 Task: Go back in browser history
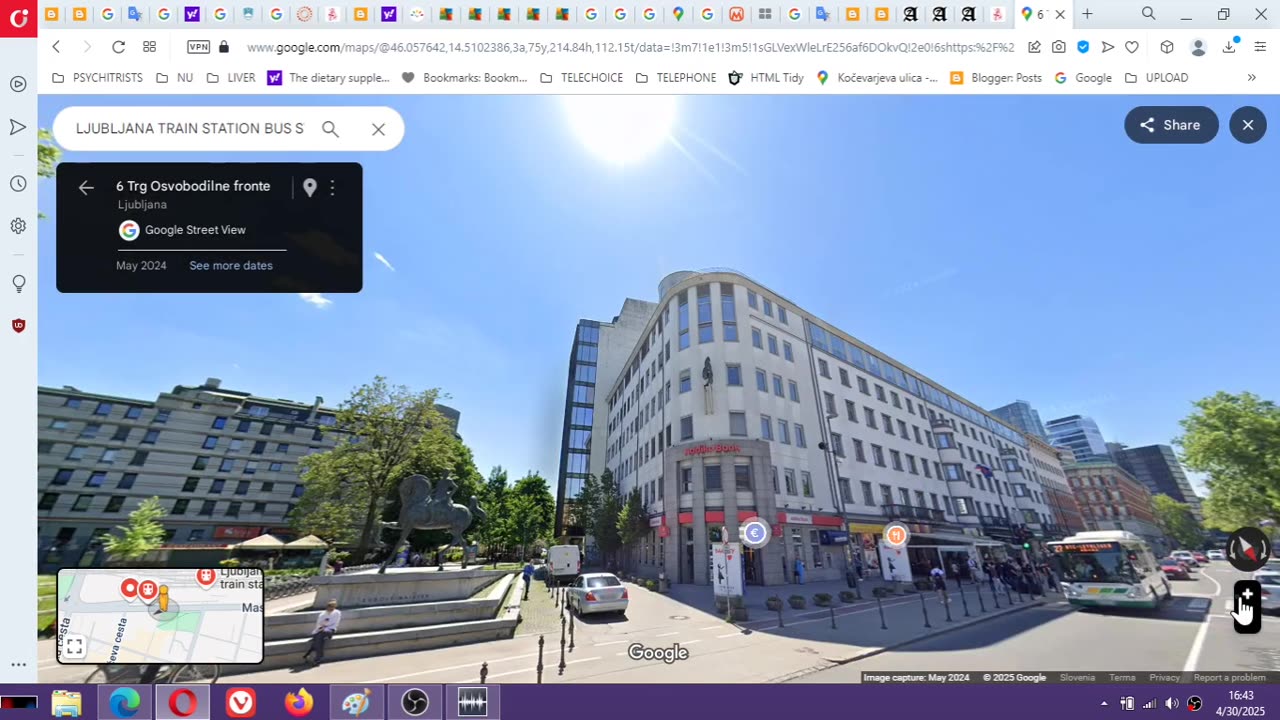click(56, 47)
